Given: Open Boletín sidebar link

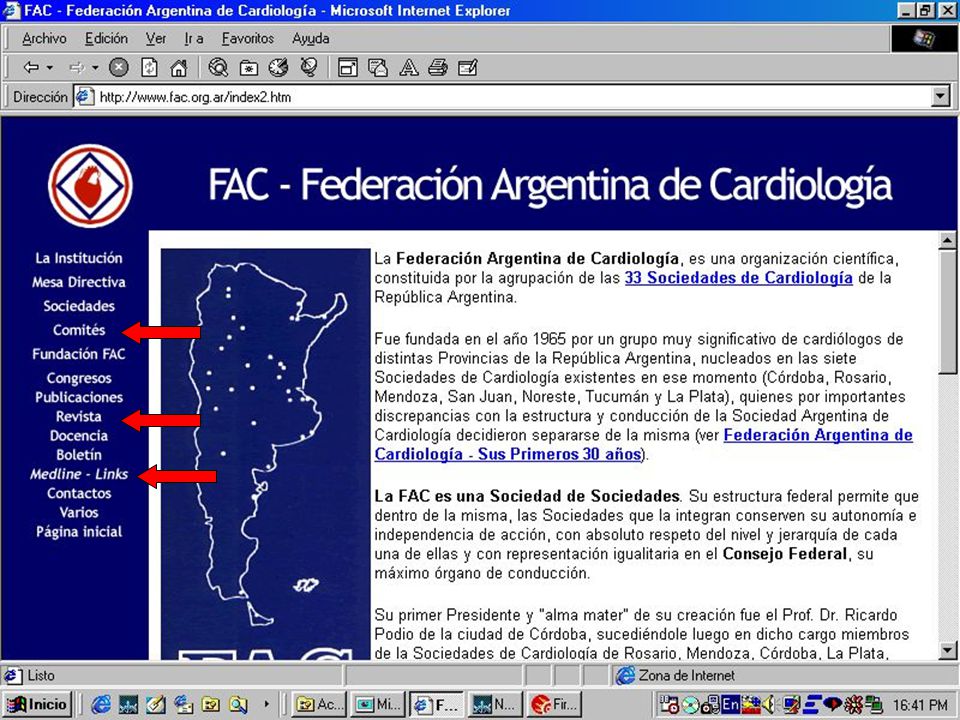Looking at the screenshot, I should tap(78, 455).
